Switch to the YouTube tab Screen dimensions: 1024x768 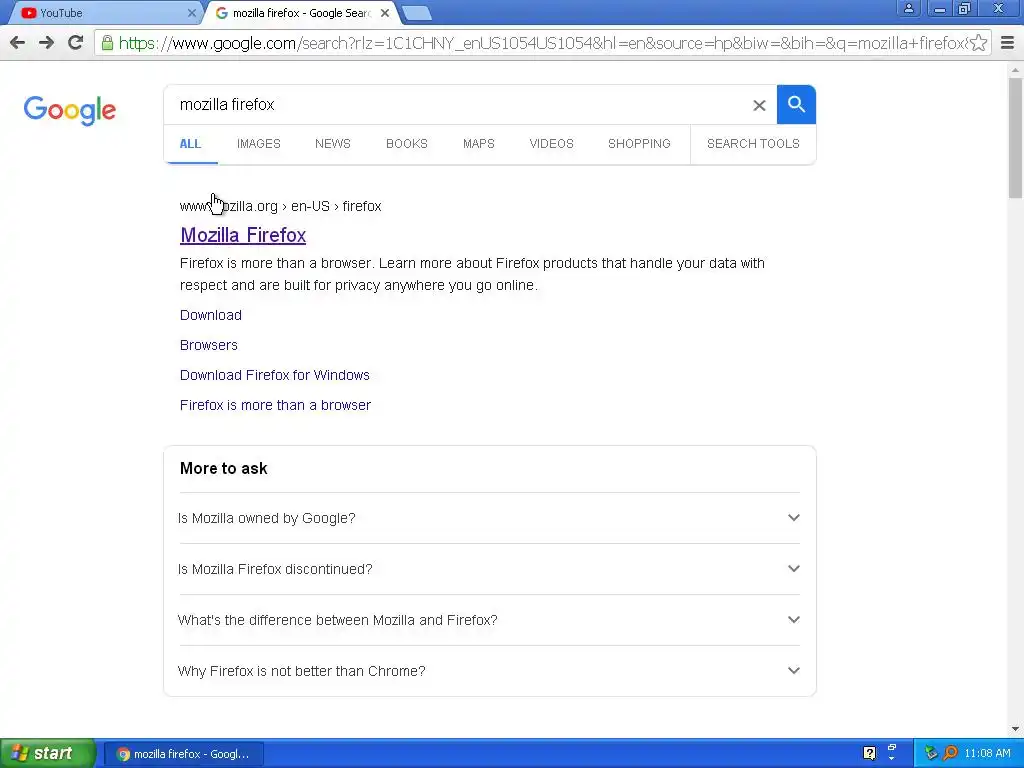coord(104,13)
